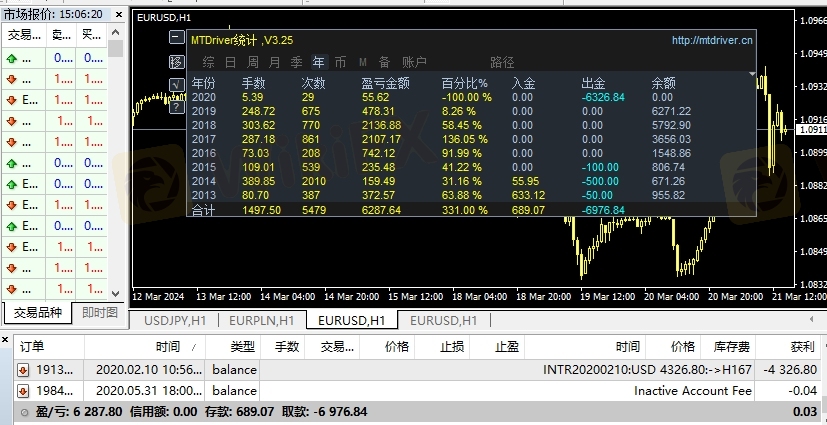Click the 2013 deposit value 633.12

pos(526,195)
